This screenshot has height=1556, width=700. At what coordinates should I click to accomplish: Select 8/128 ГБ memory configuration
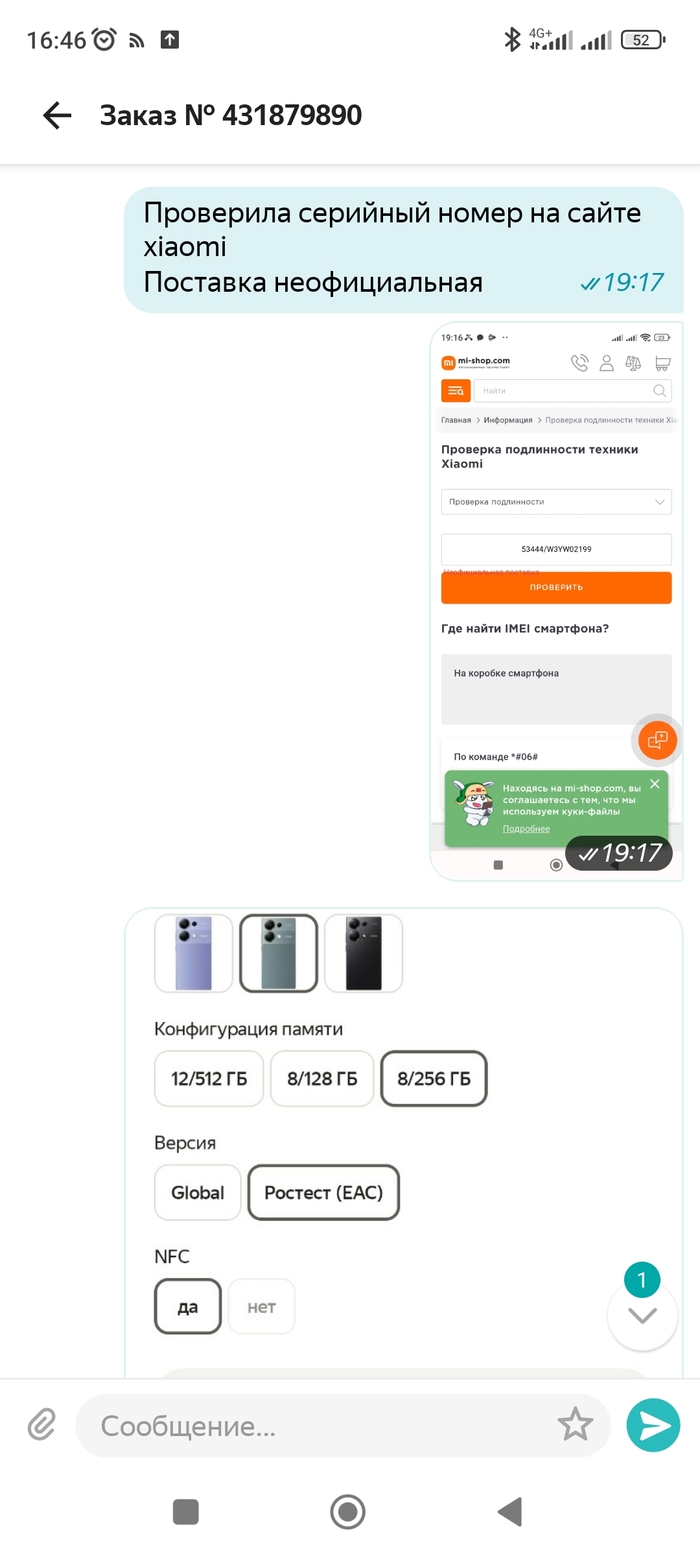[322, 1079]
